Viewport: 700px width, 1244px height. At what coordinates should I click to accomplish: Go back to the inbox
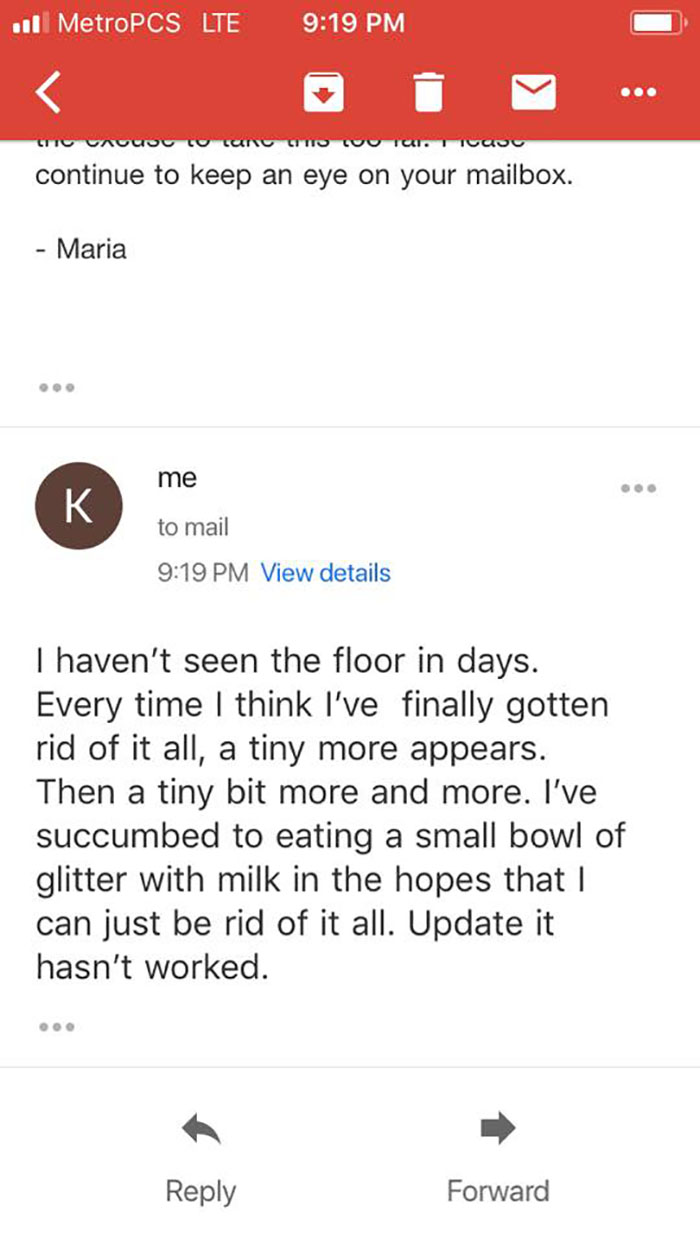pyautogui.click(x=46, y=91)
